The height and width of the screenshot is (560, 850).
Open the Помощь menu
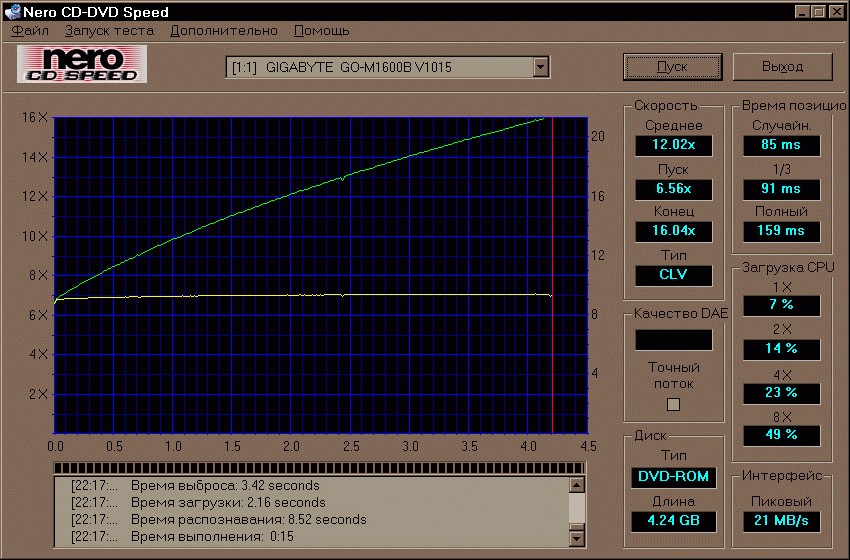321,30
